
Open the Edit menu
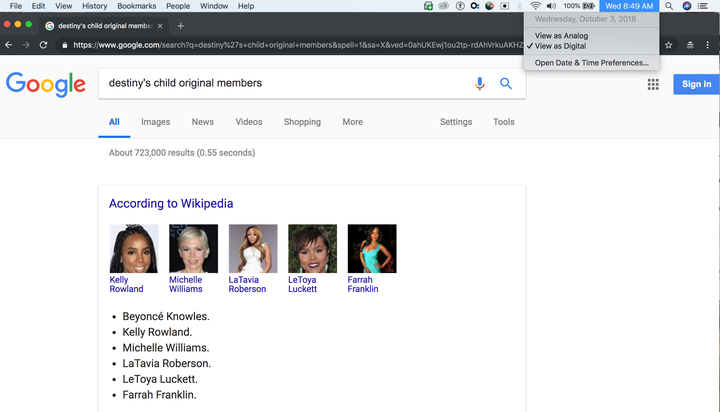pyautogui.click(x=38, y=6)
